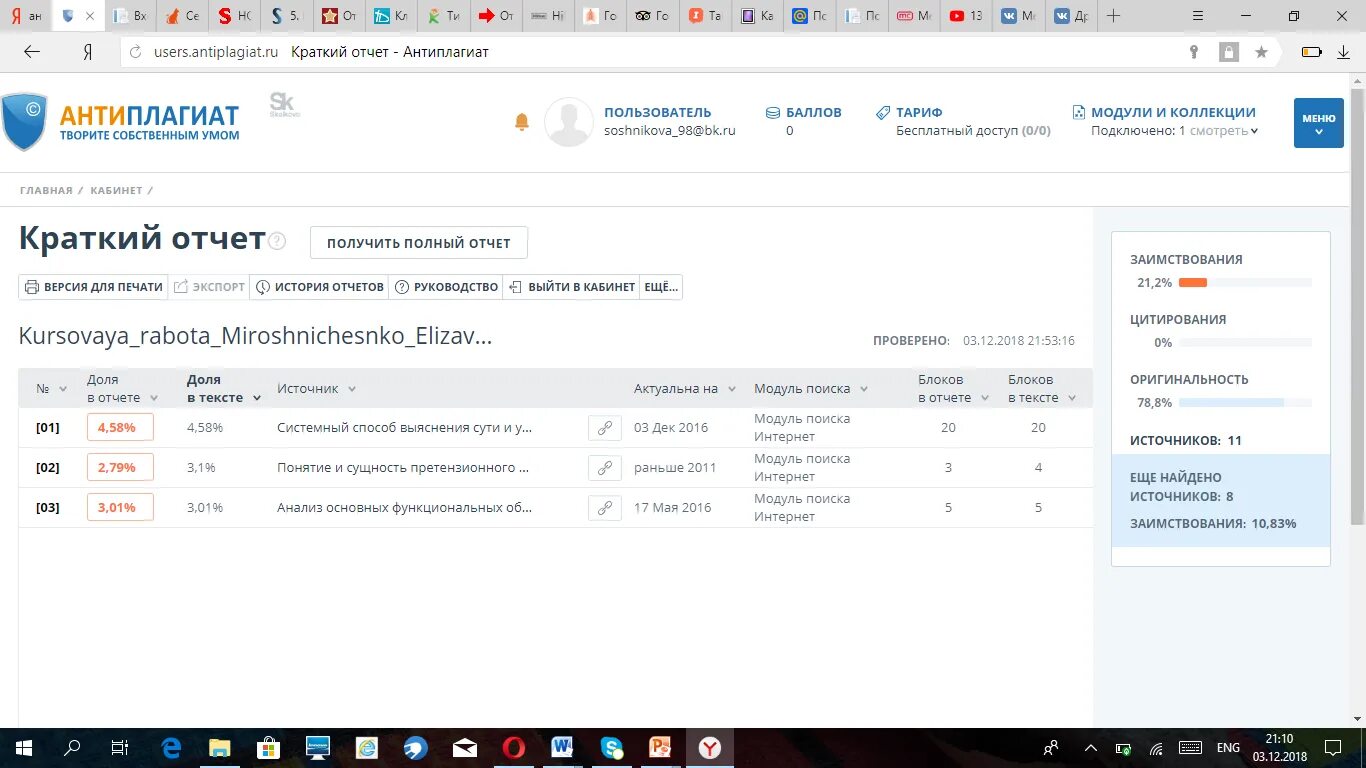This screenshot has width=1366, height=768.
Task: Open source Анализ основных функциональных
Action: pos(404,508)
